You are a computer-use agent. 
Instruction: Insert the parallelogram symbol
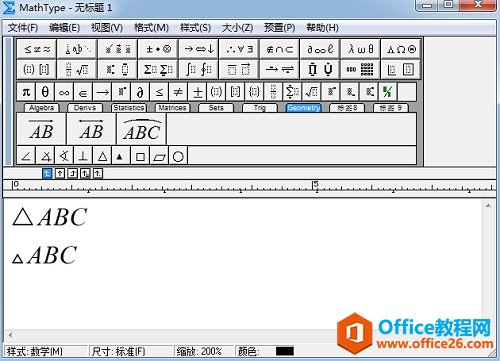click(x=159, y=156)
